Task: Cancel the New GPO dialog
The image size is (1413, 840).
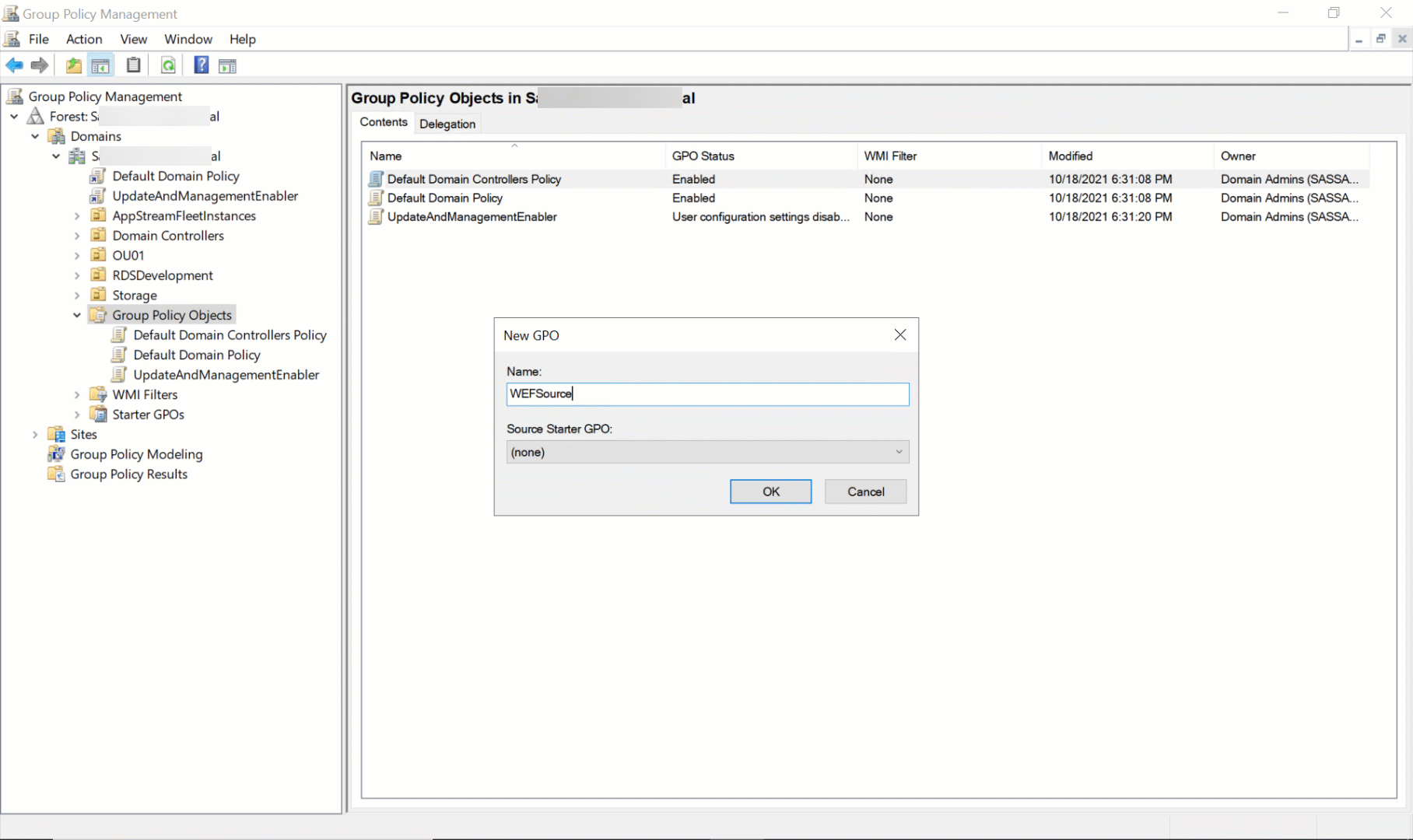Action: pyautogui.click(x=865, y=492)
